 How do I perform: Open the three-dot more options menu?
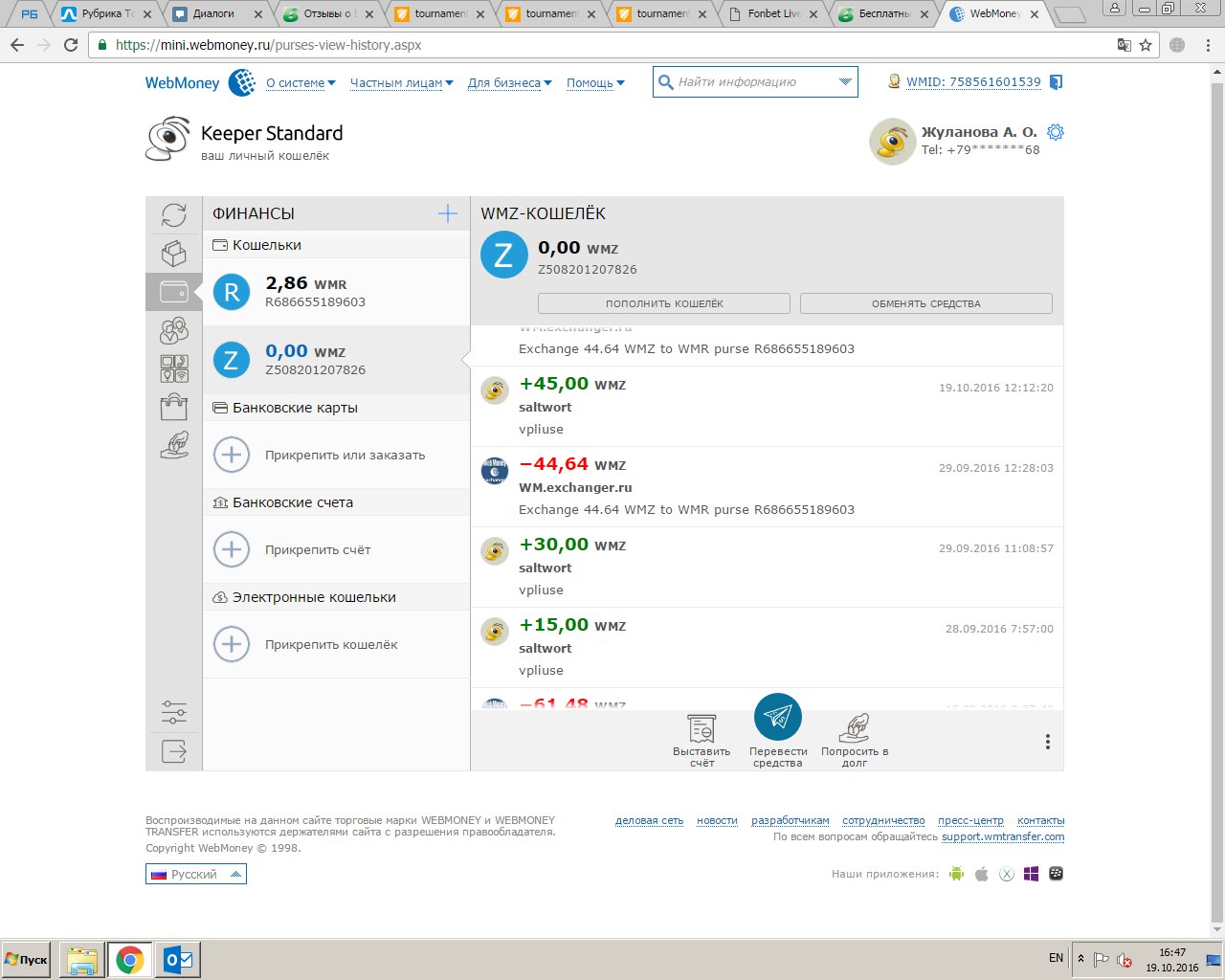[1048, 742]
